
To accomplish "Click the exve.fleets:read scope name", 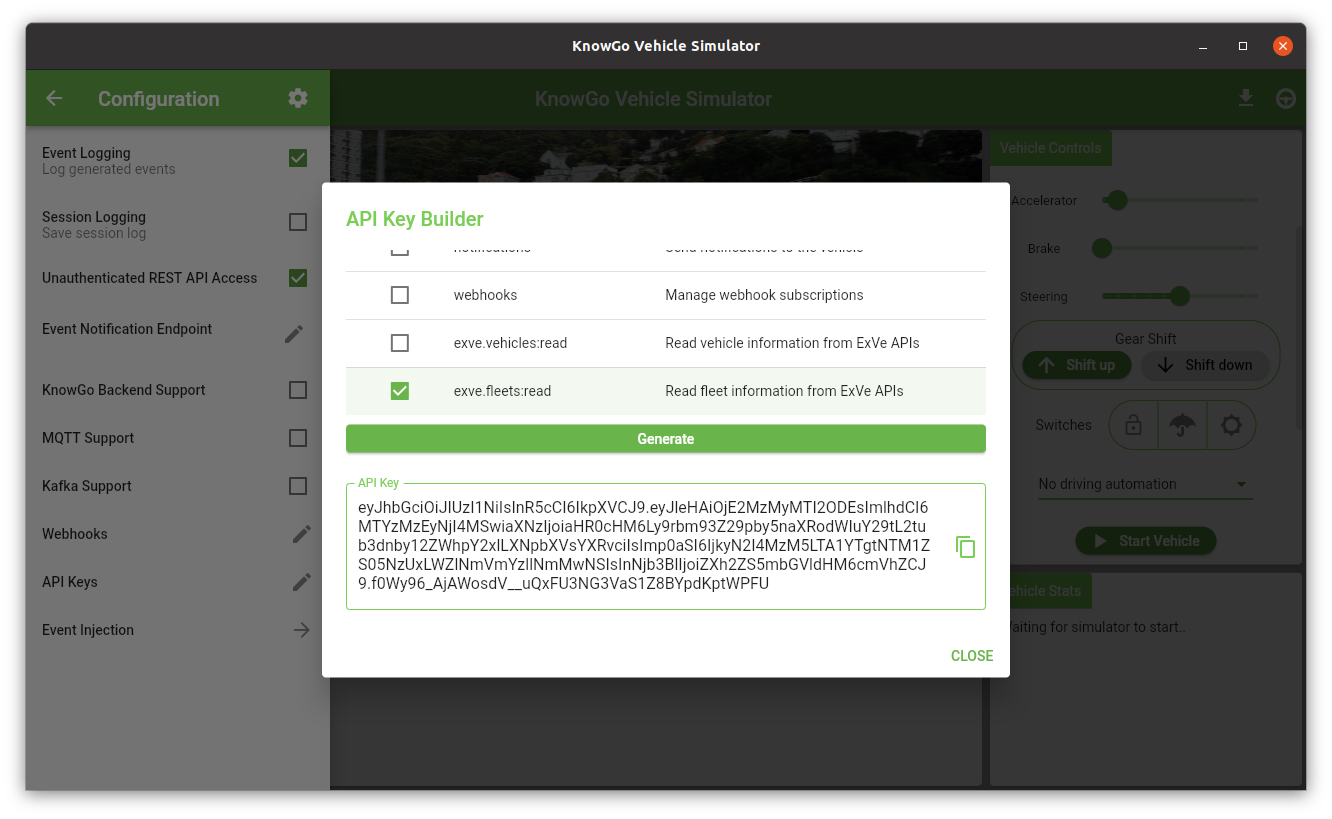I will point(502,391).
